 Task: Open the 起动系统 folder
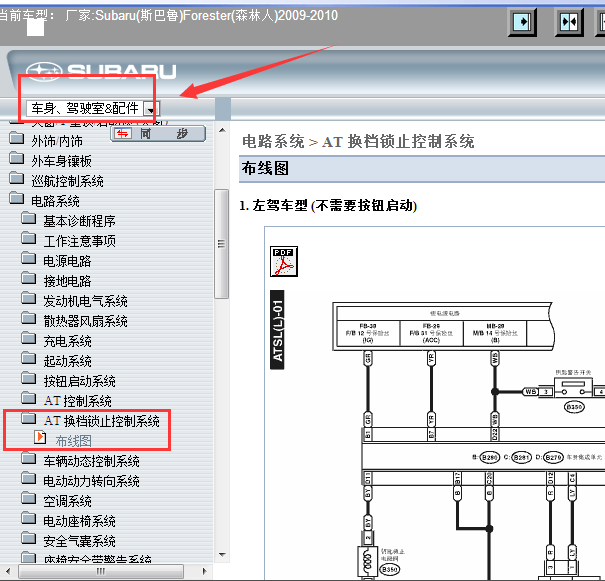pyautogui.click(x=67, y=361)
